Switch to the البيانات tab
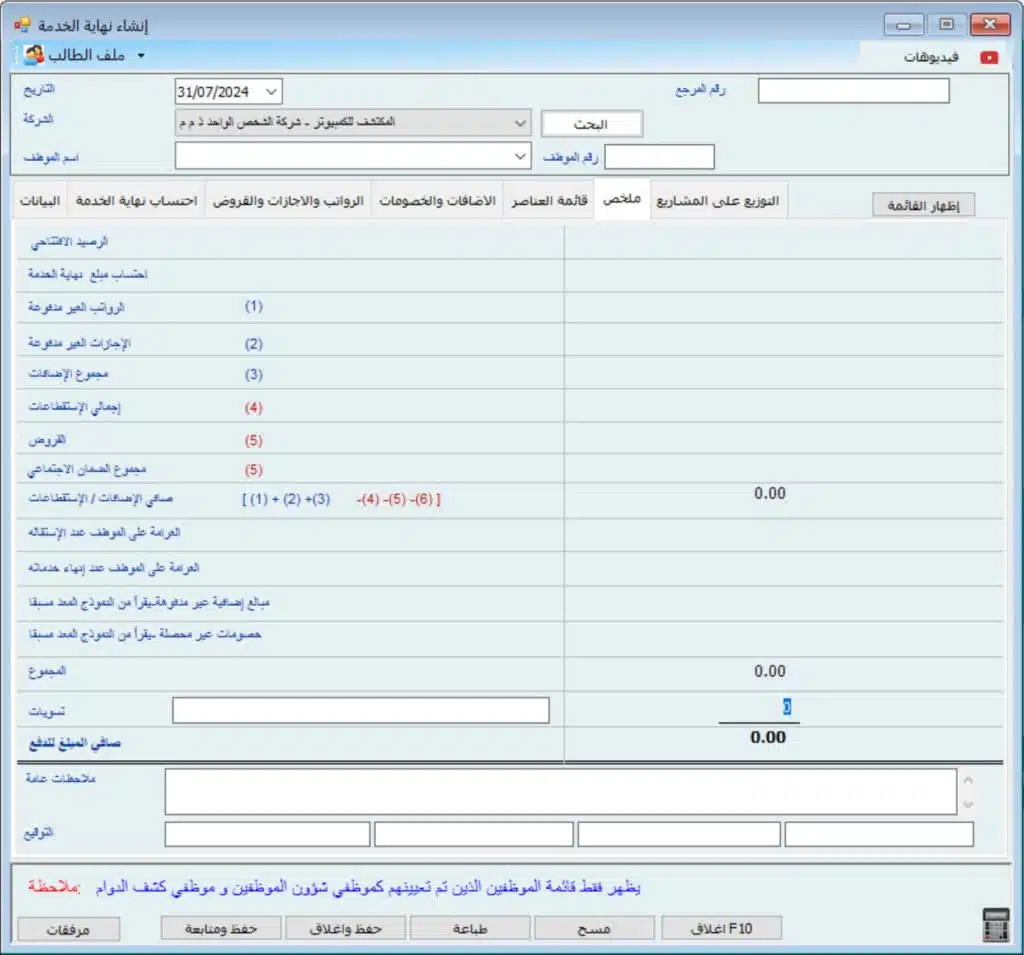The width and height of the screenshot is (1024, 955). tap(39, 200)
